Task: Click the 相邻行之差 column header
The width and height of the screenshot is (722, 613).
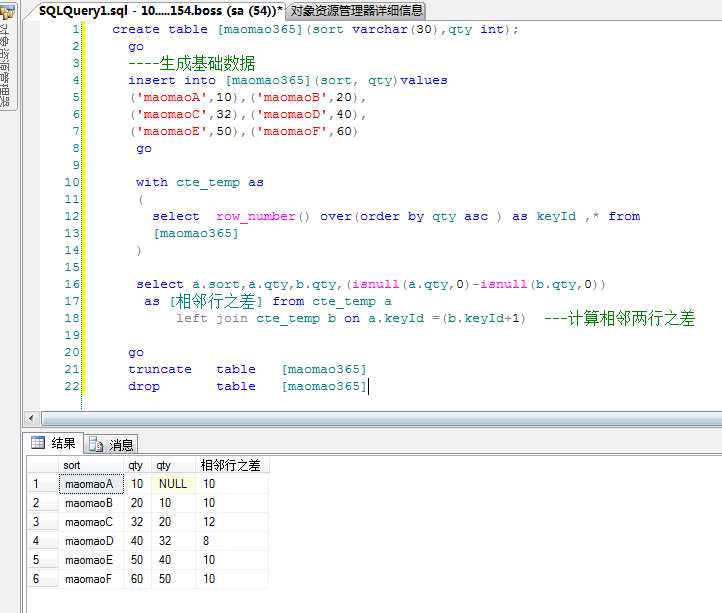Action: 232,465
